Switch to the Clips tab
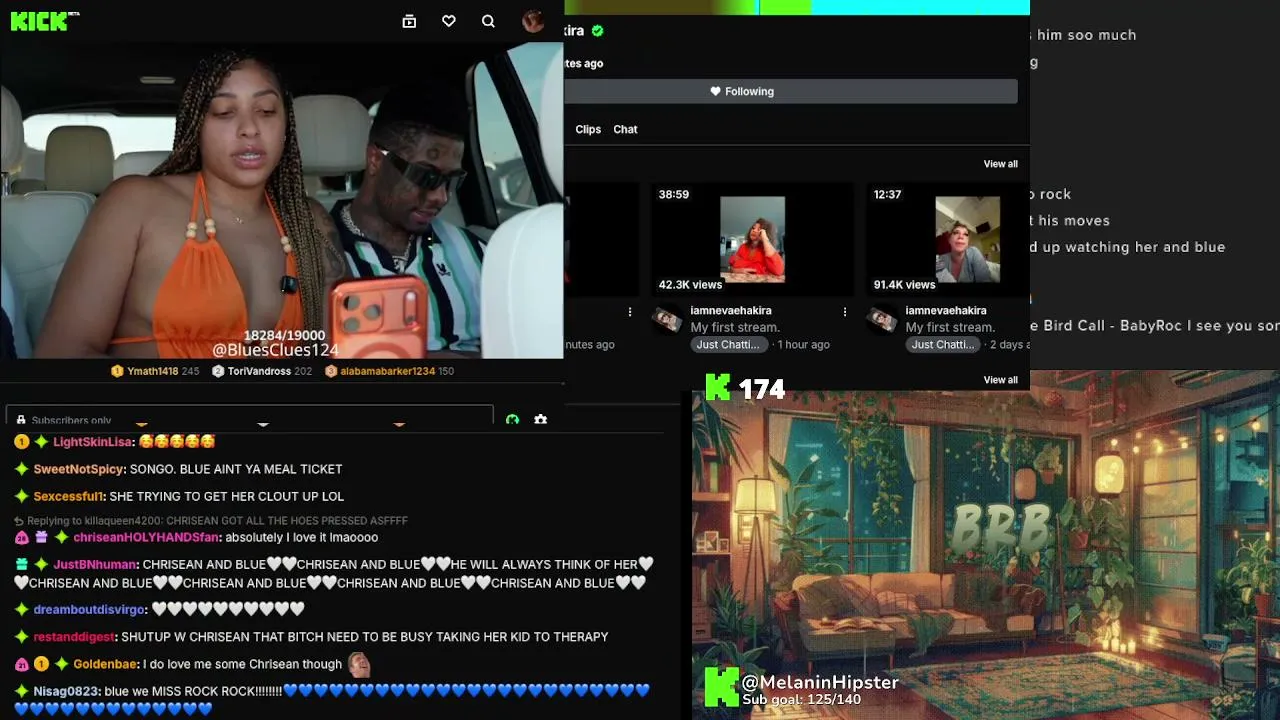 click(x=588, y=129)
